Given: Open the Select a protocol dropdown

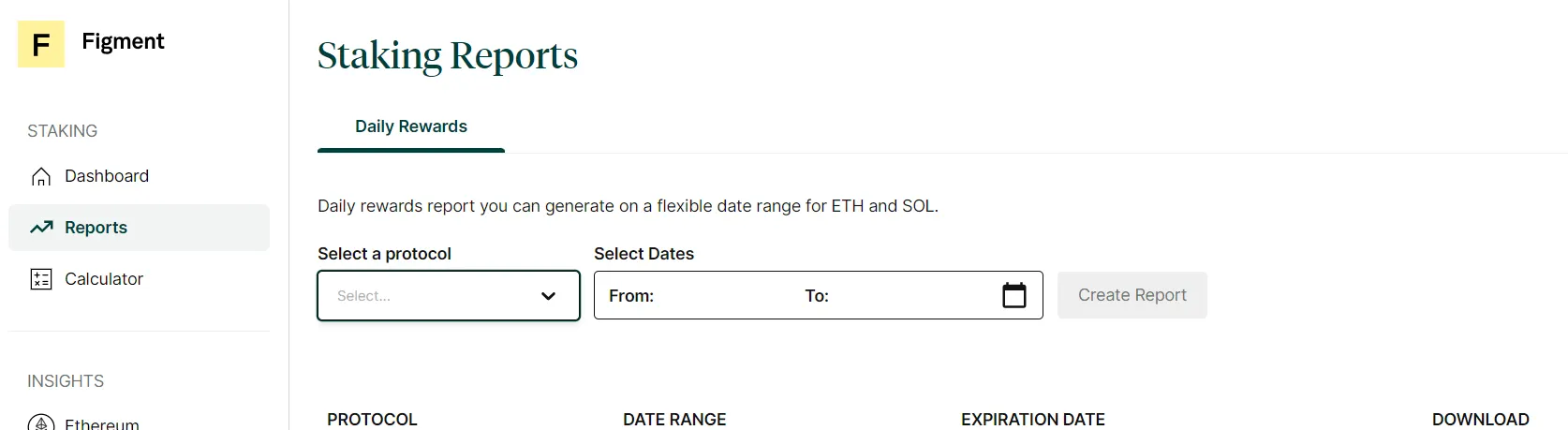Looking at the screenshot, I should coord(431,296).
